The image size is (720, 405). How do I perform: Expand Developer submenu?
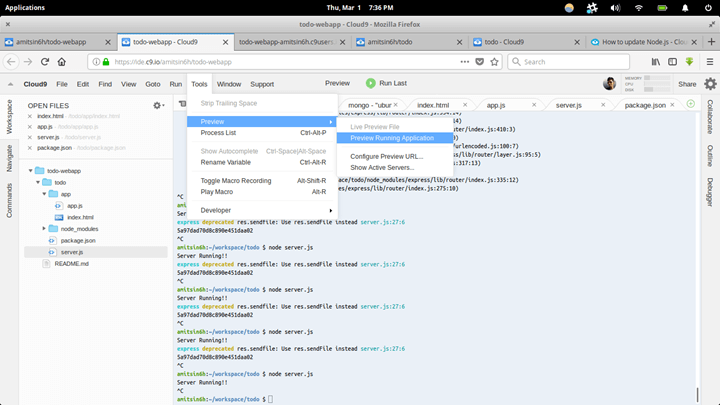click(262, 210)
